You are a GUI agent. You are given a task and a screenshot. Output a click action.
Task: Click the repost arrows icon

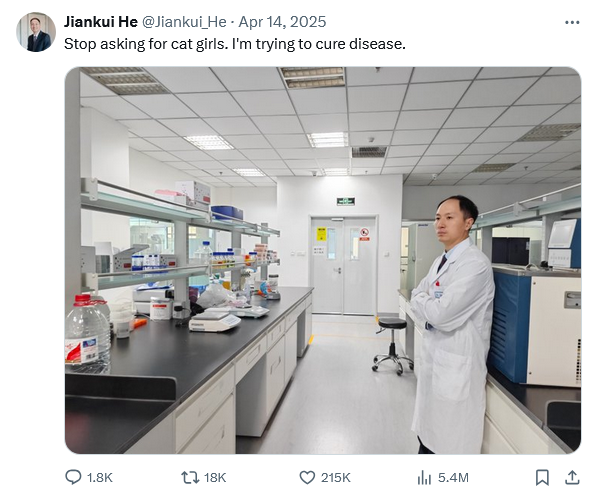point(190,477)
